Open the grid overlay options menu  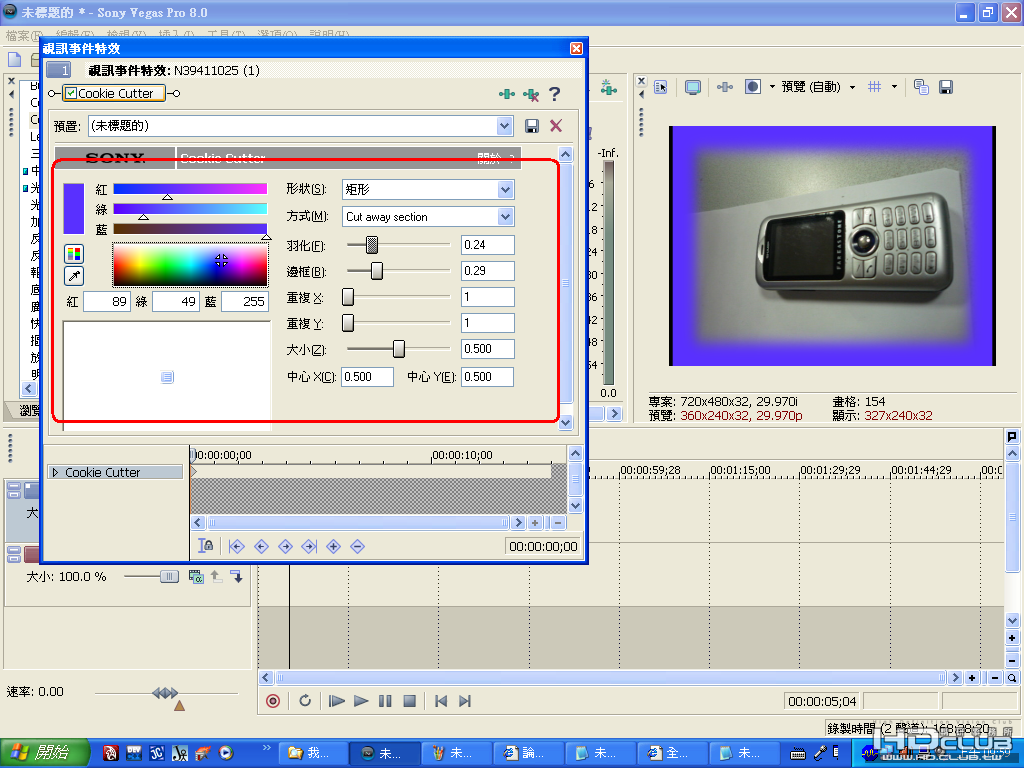tap(894, 87)
